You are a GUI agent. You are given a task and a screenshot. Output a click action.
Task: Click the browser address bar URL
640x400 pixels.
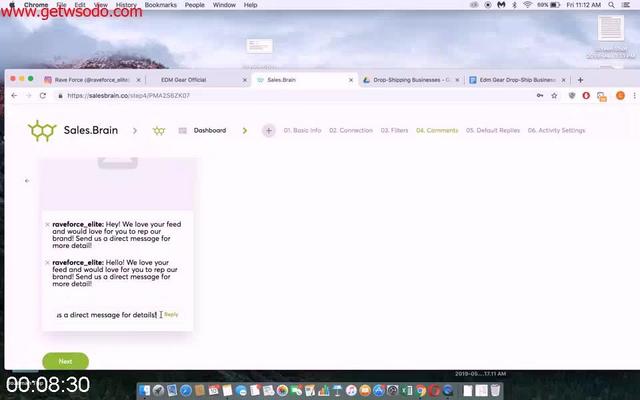[x=129, y=96]
